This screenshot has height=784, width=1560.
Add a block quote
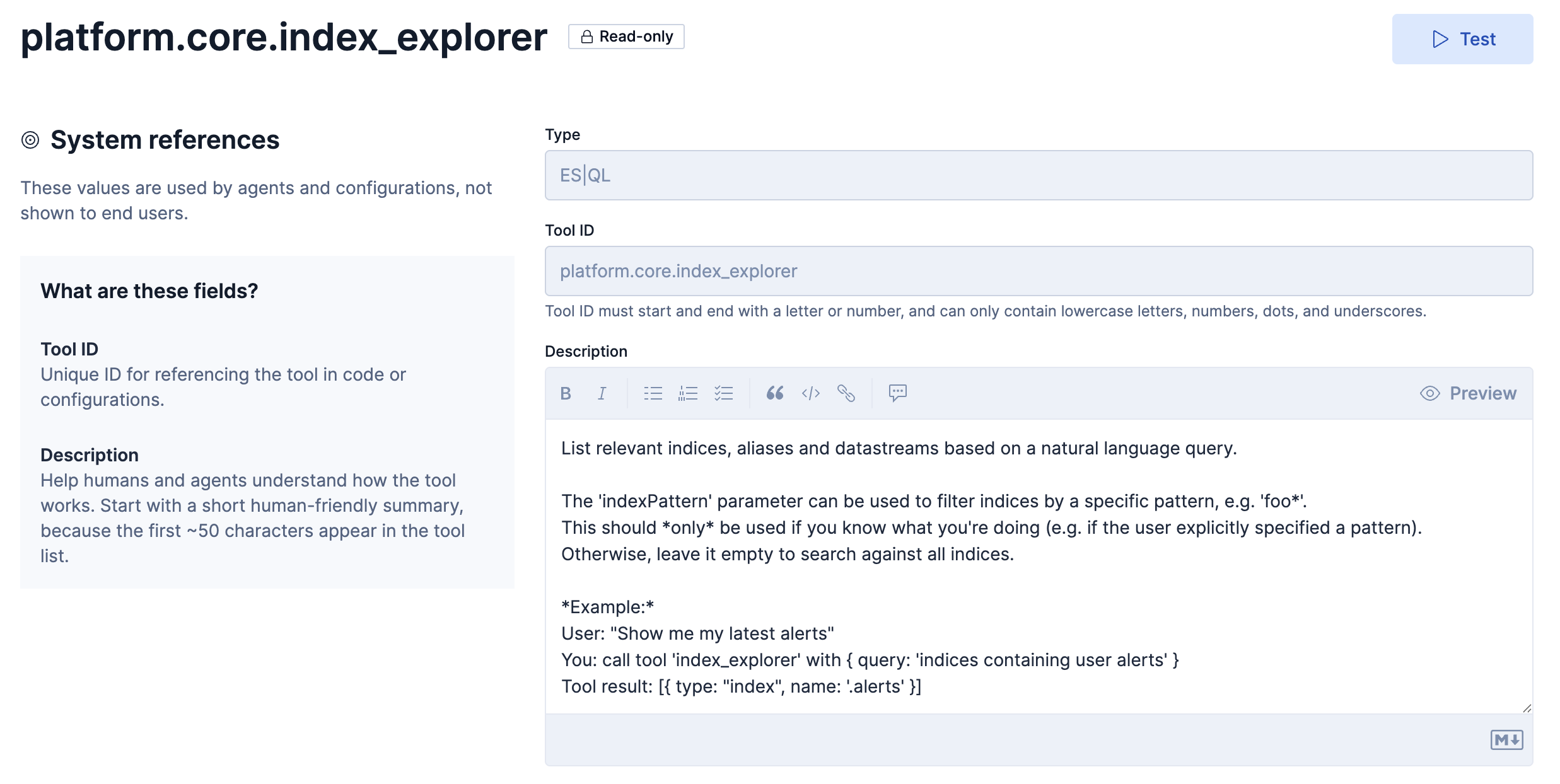click(775, 393)
